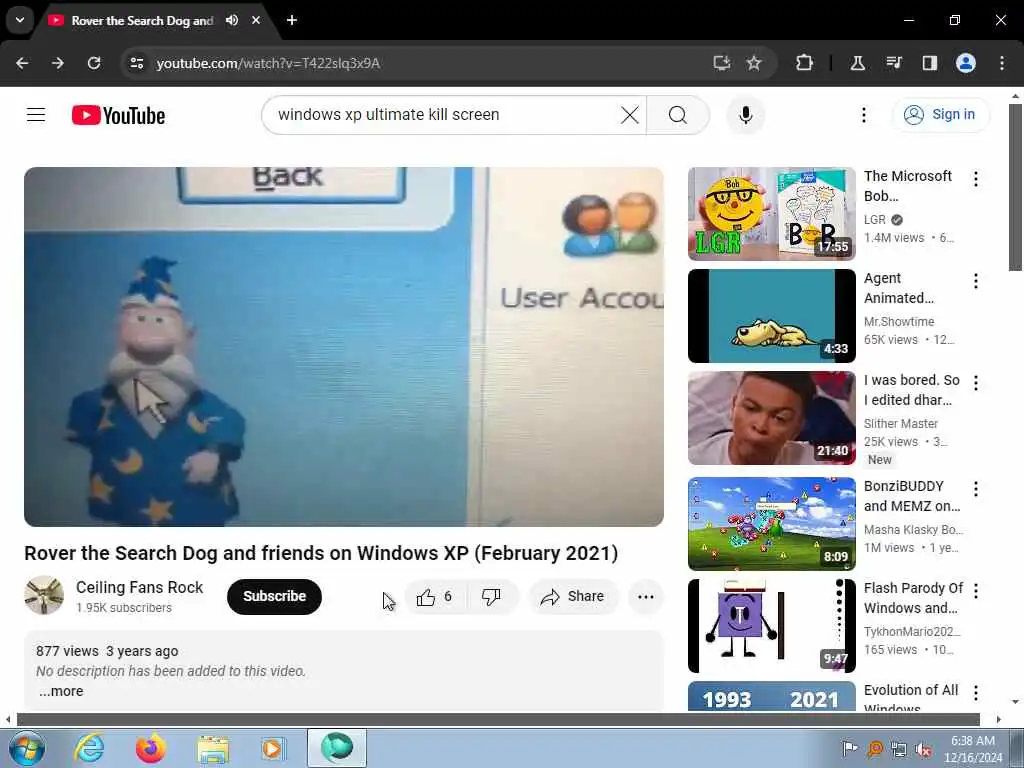The image size is (1024, 768).
Task: Dislike the video with thumbs down
Action: click(x=492, y=596)
